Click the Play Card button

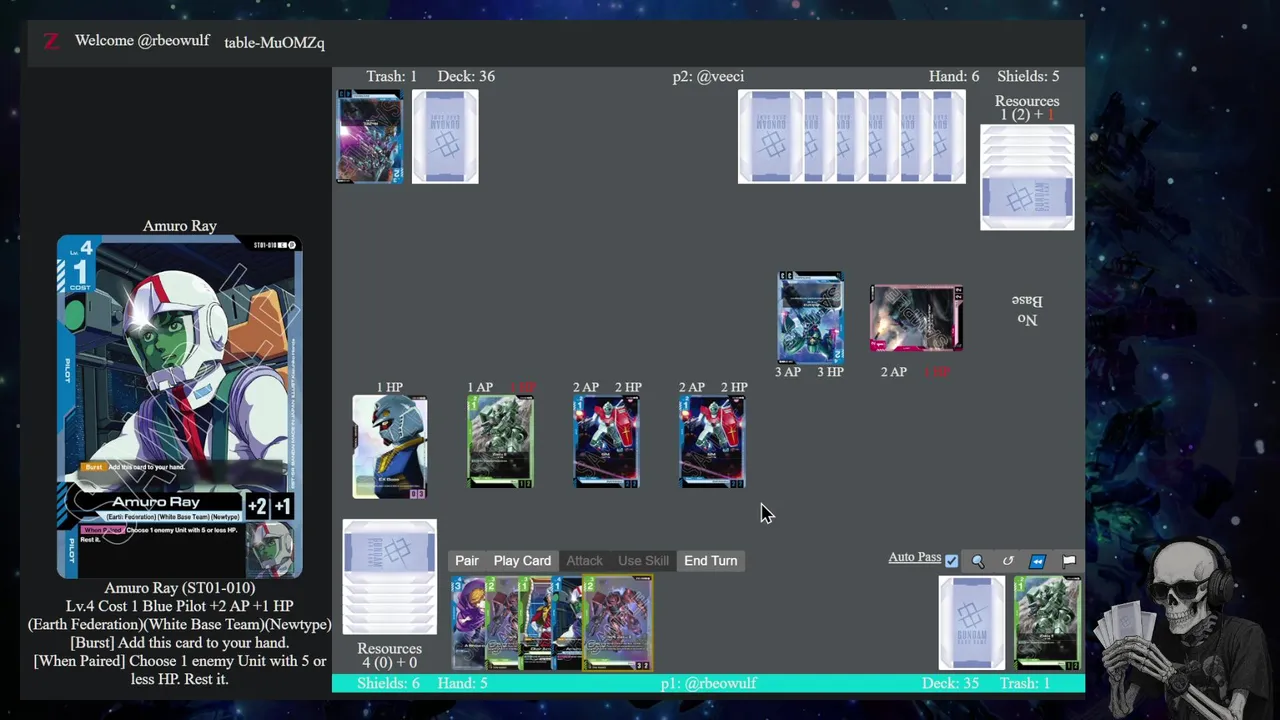coord(522,561)
